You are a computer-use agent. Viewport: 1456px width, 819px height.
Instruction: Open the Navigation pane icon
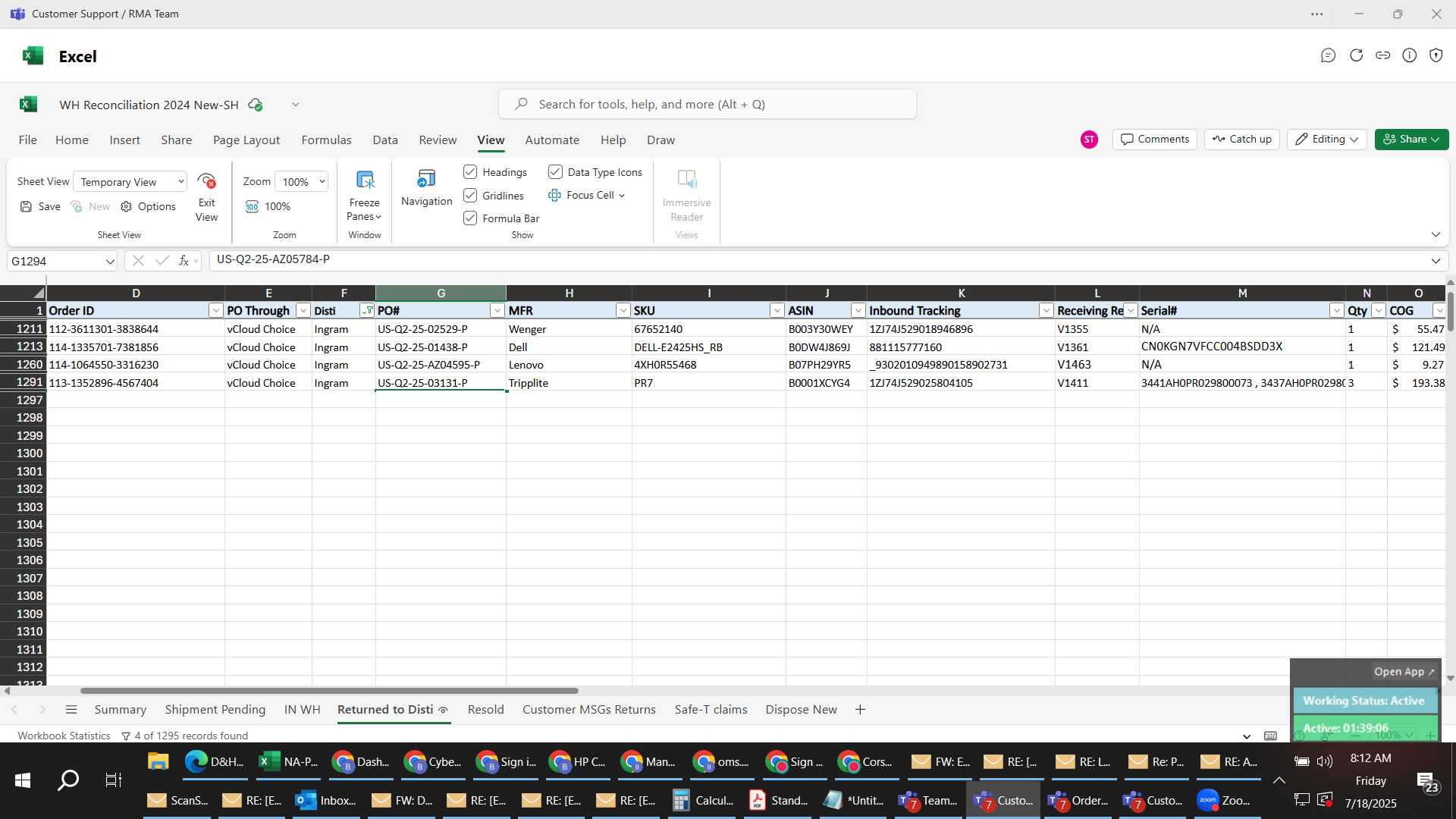coord(426,179)
